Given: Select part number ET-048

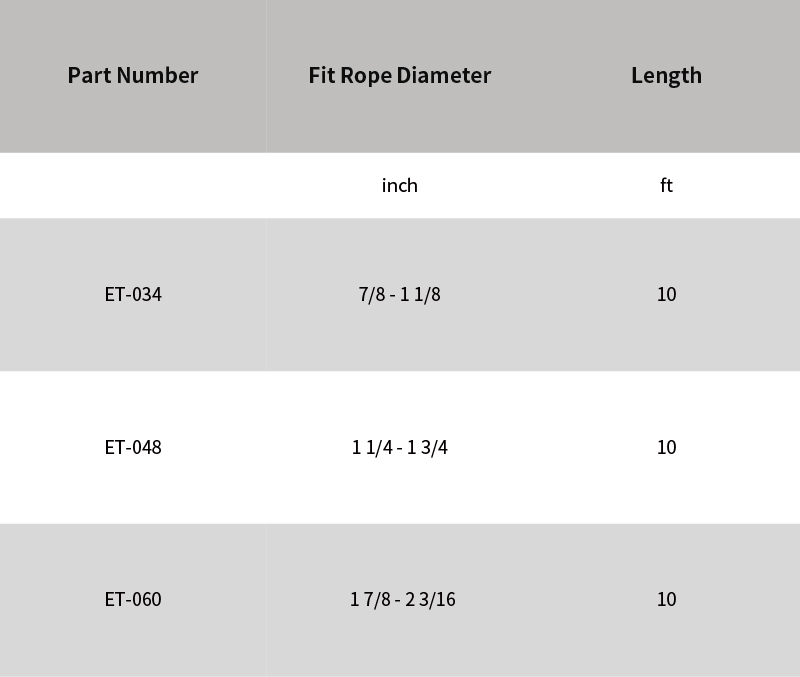Looking at the screenshot, I should (133, 447).
